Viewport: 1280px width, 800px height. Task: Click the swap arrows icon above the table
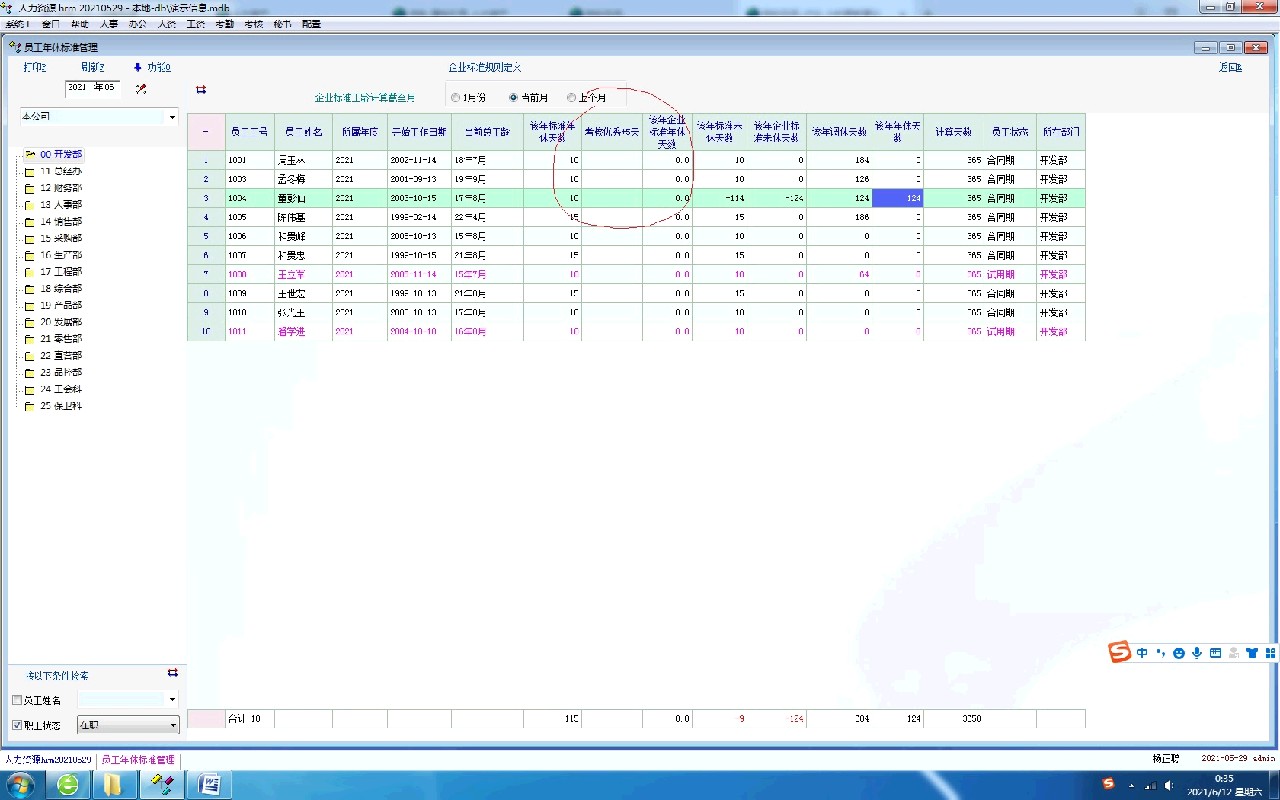201,89
